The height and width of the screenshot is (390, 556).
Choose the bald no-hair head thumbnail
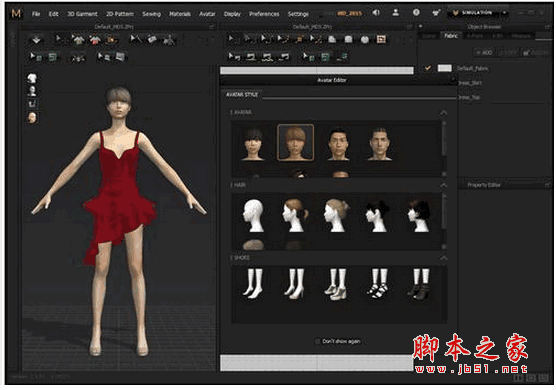[253, 215]
